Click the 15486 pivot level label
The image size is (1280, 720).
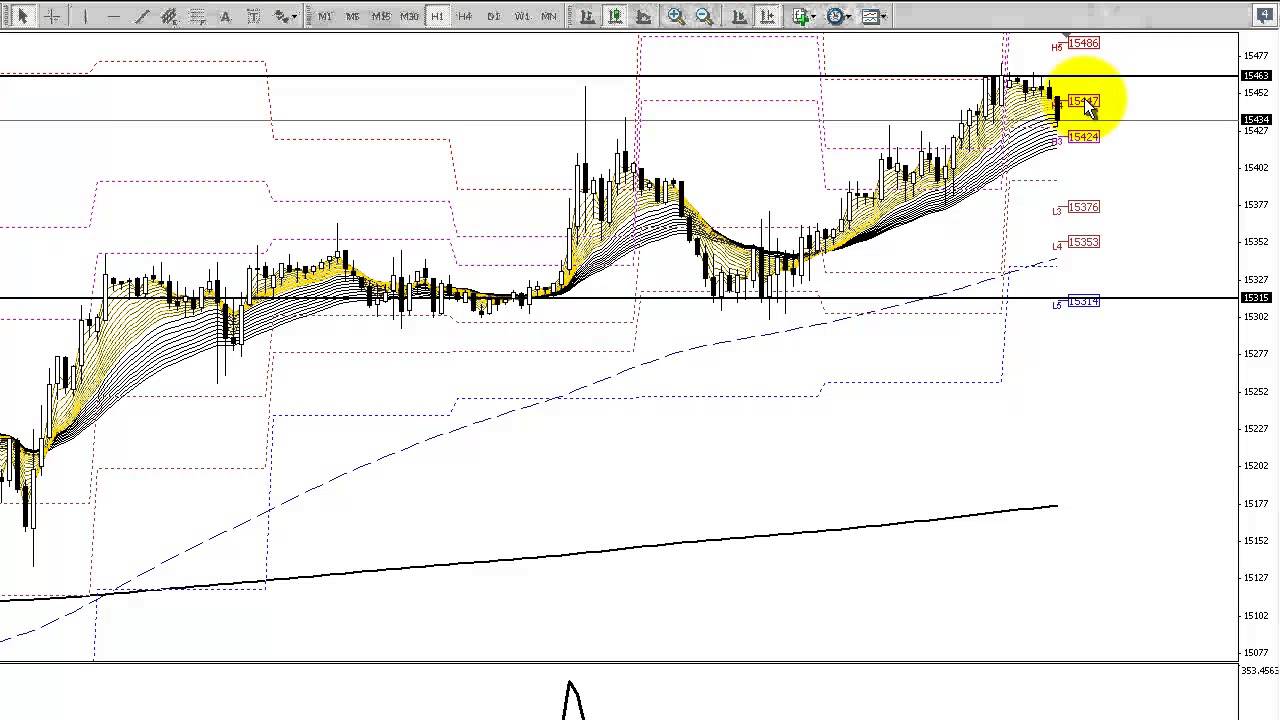(1083, 43)
